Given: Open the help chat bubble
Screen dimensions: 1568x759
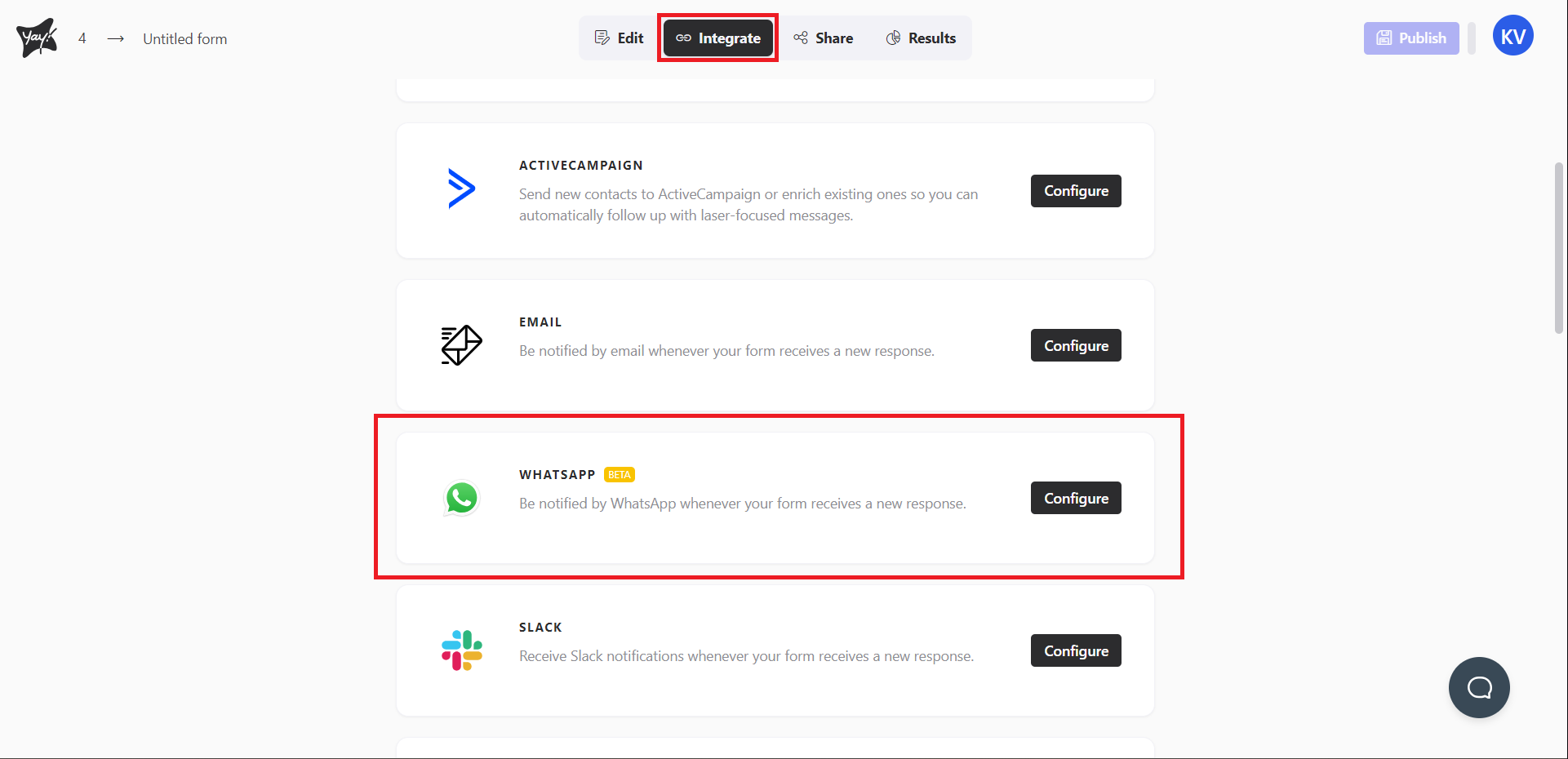Looking at the screenshot, I should click(1479, 687).
